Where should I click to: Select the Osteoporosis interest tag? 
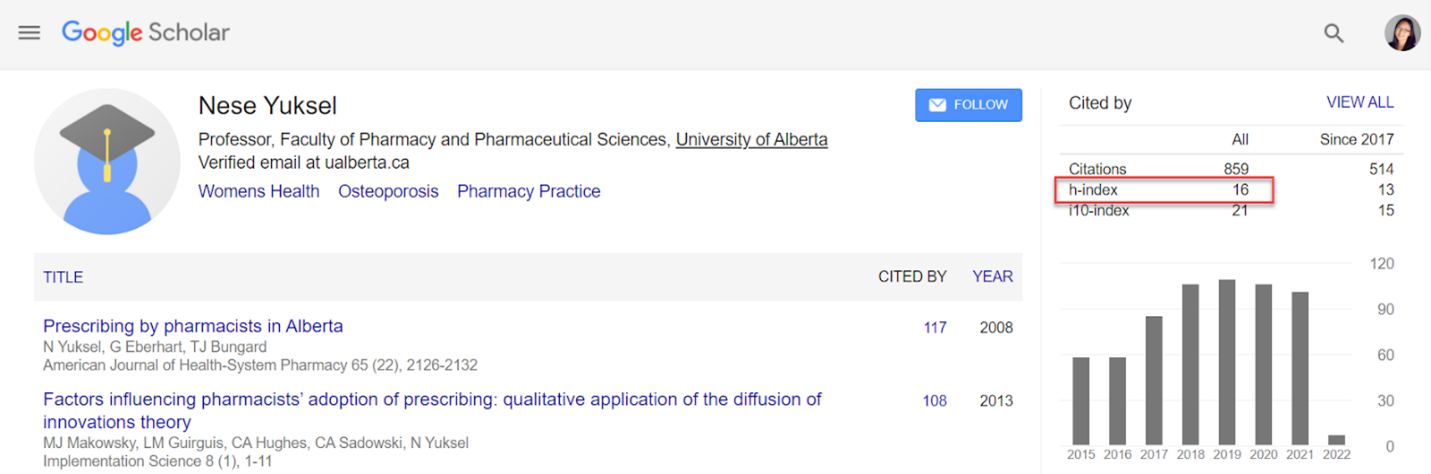[388, 191]
